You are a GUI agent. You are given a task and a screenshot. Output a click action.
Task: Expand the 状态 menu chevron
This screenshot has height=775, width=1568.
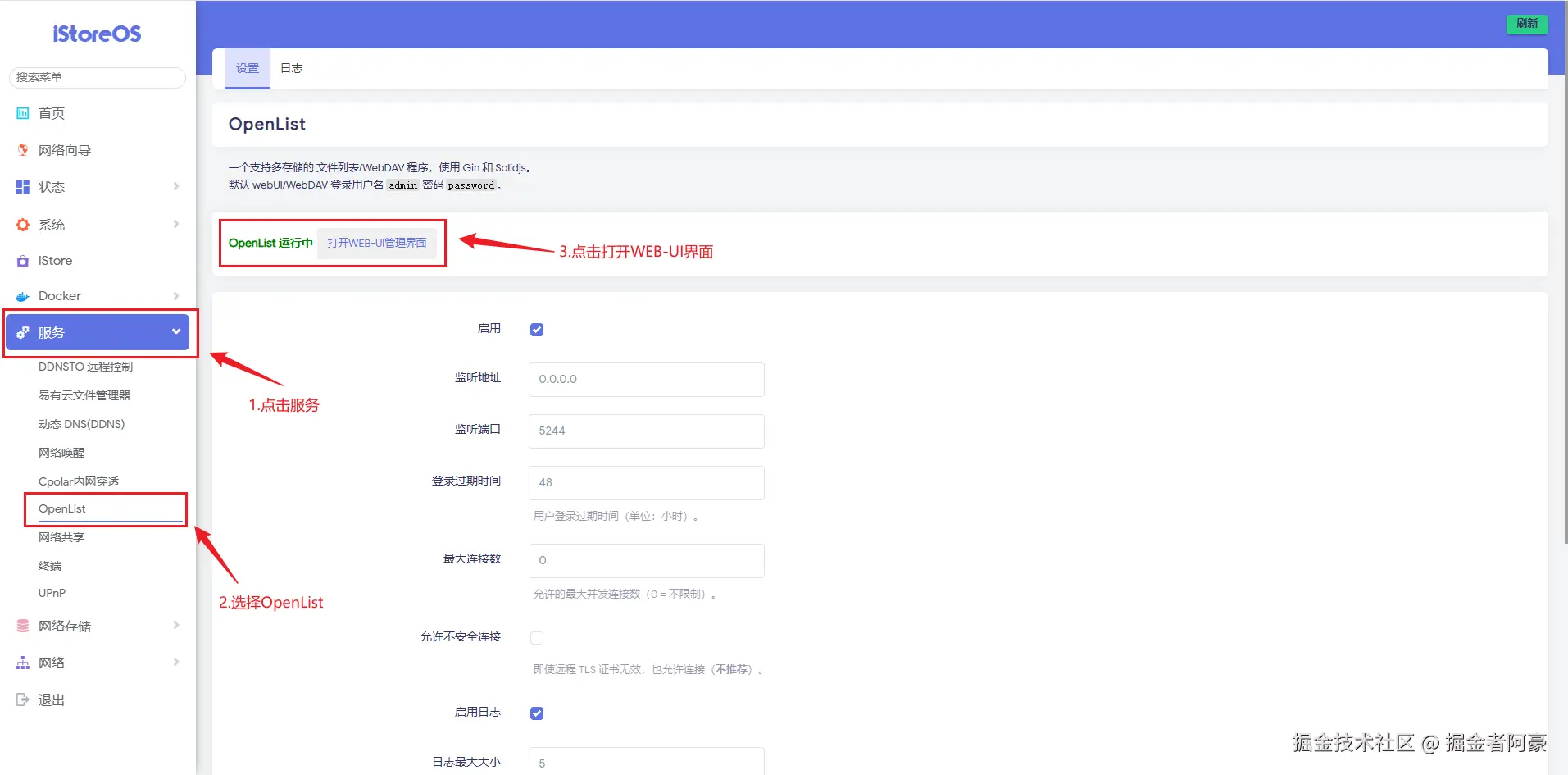click(176, 187)
